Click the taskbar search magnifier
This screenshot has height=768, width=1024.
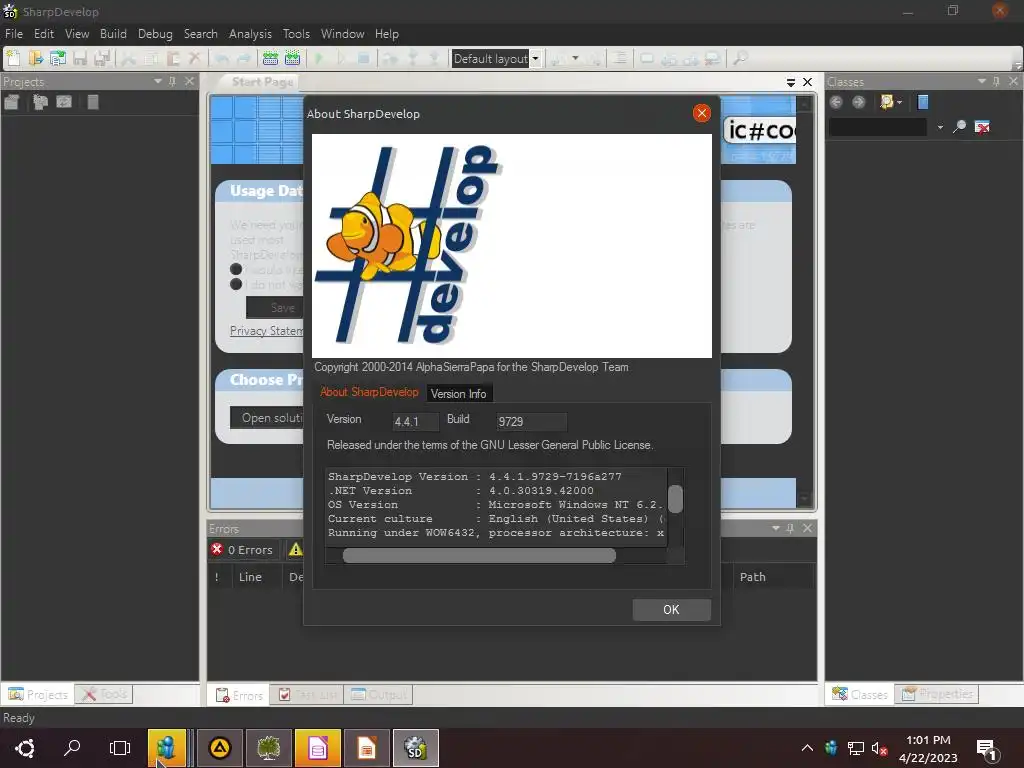(x=72, y=748)
